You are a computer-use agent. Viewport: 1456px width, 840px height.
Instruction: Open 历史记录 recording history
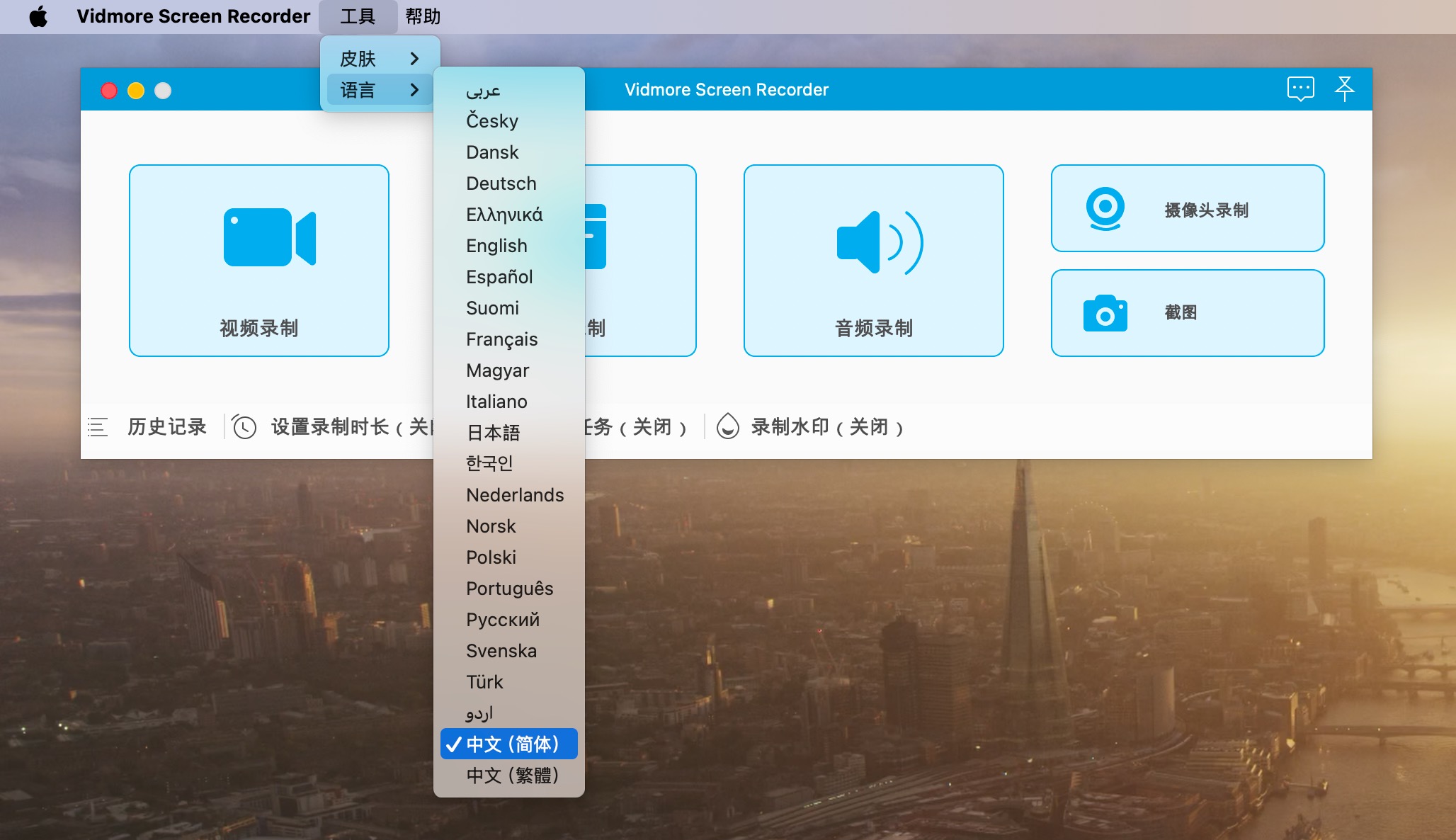click(x=167, y=427)
